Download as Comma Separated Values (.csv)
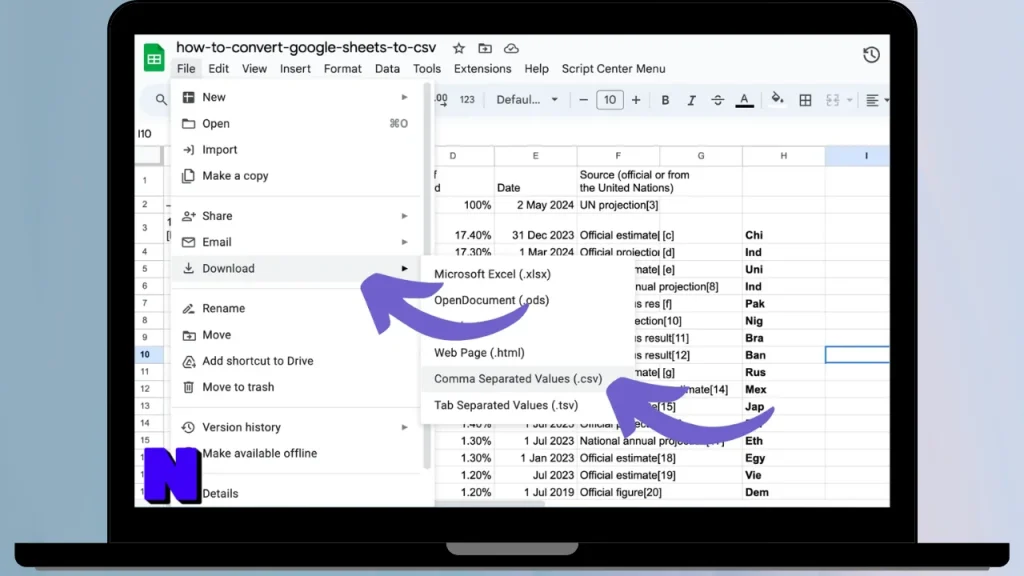The width and height of the screenshot is (1024, 576). coord(527,379)
